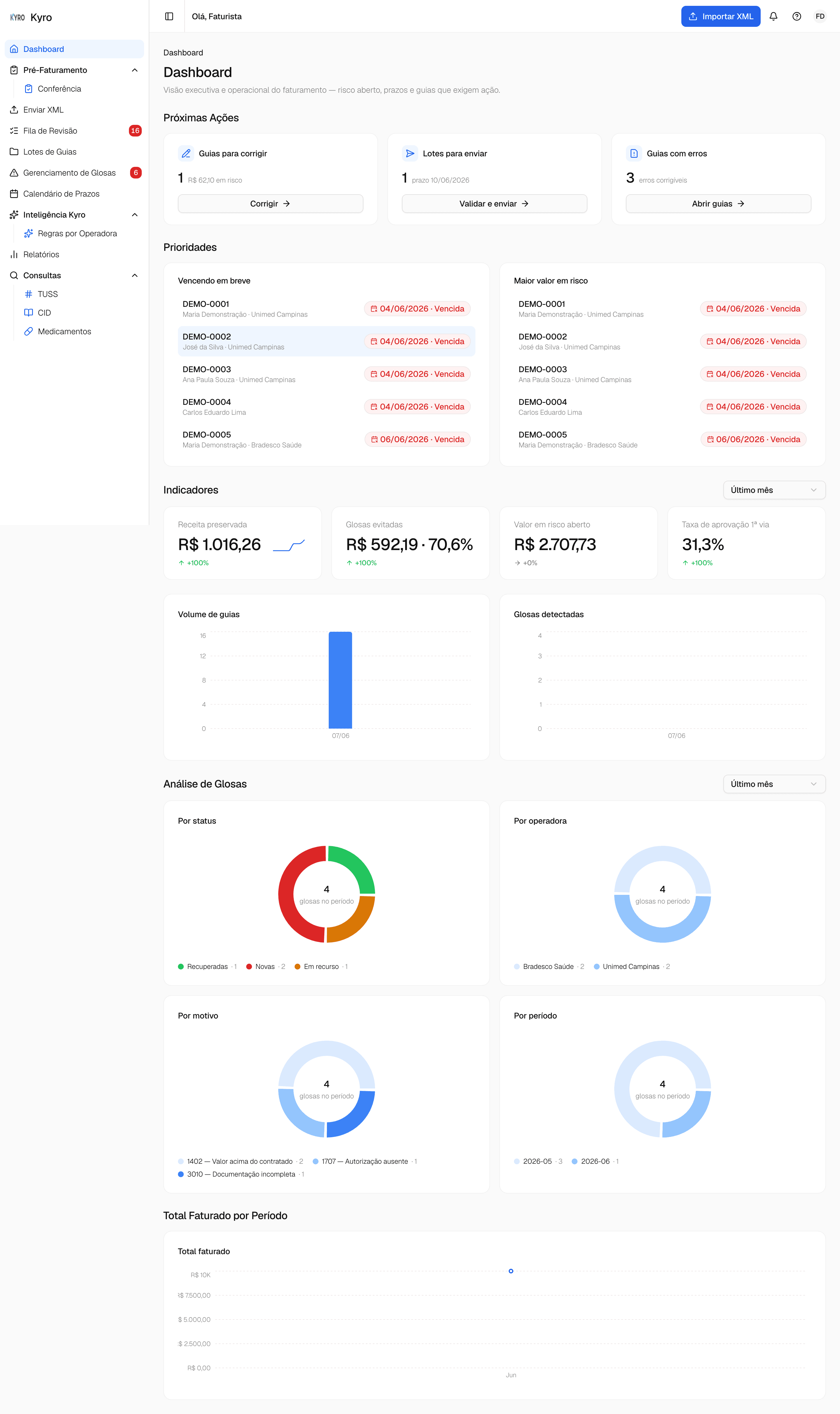Click the alert file icon on Guias com erros

(634, 153)
